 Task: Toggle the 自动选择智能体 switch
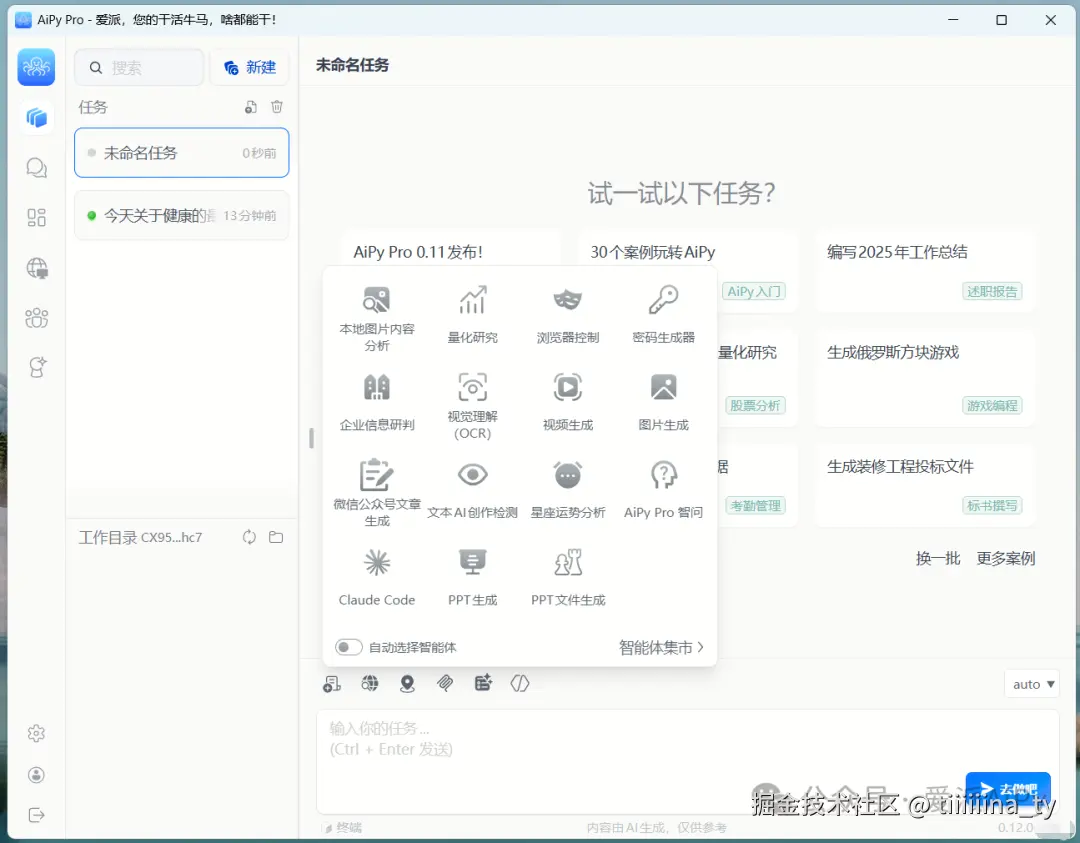point(348,647)
